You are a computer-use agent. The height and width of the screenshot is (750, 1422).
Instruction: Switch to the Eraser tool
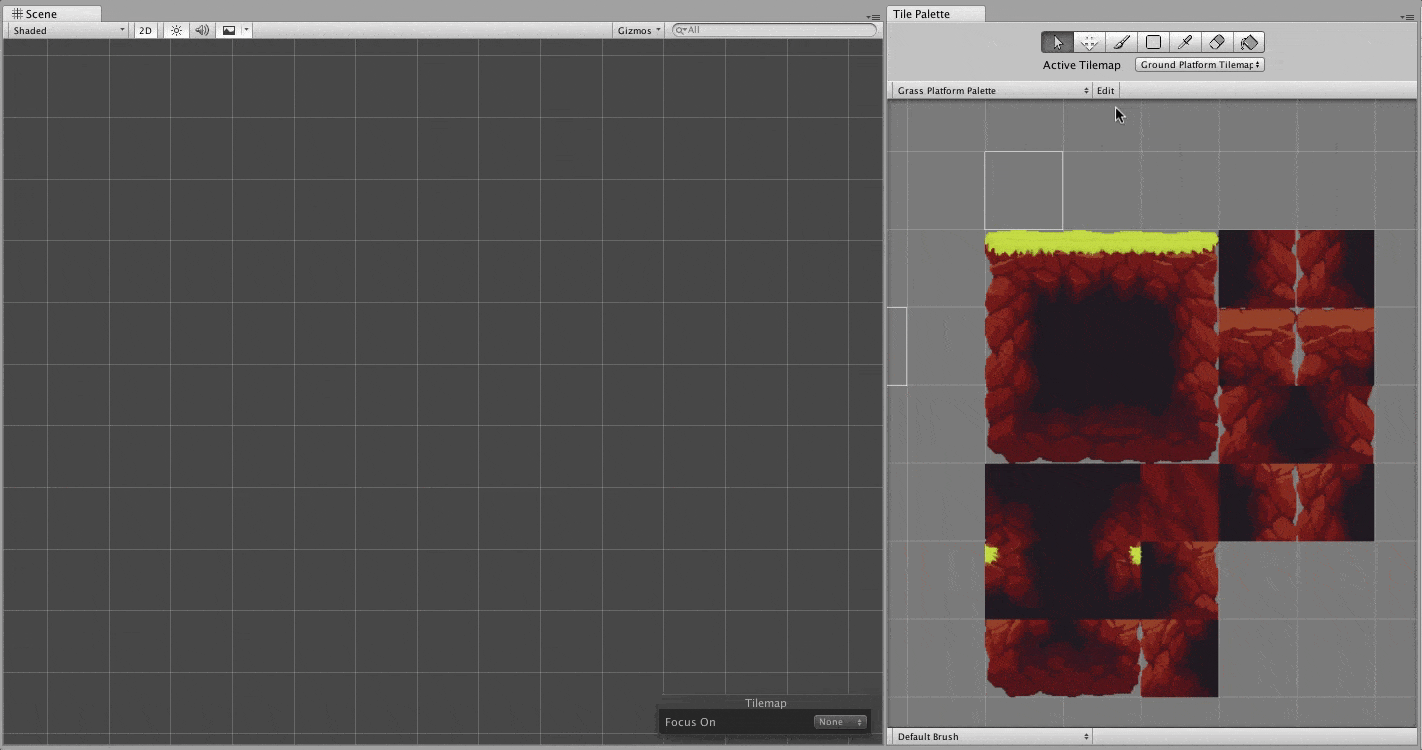[1217, 42]
